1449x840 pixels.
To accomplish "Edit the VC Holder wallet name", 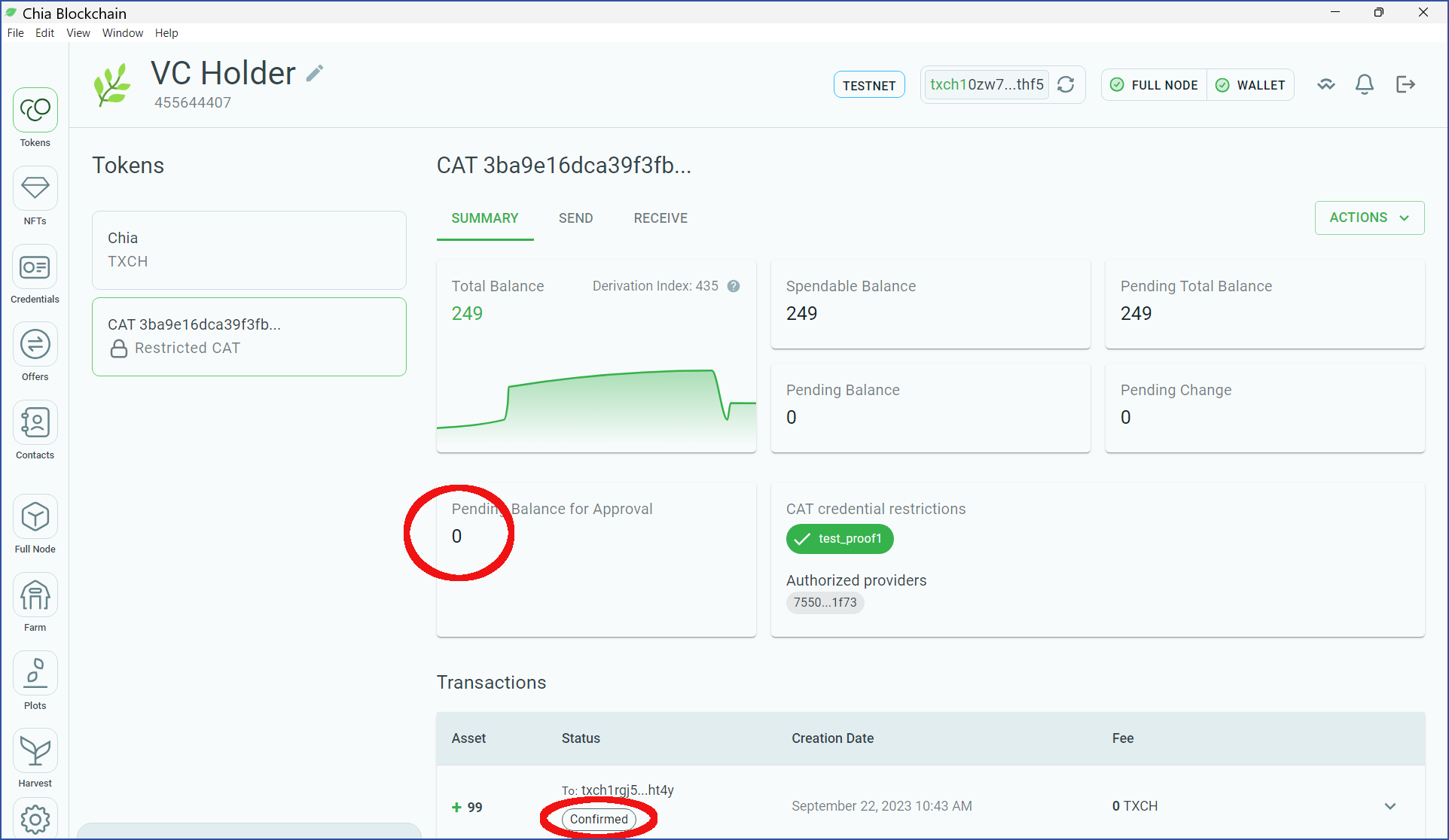I will (x=315, y=73).
